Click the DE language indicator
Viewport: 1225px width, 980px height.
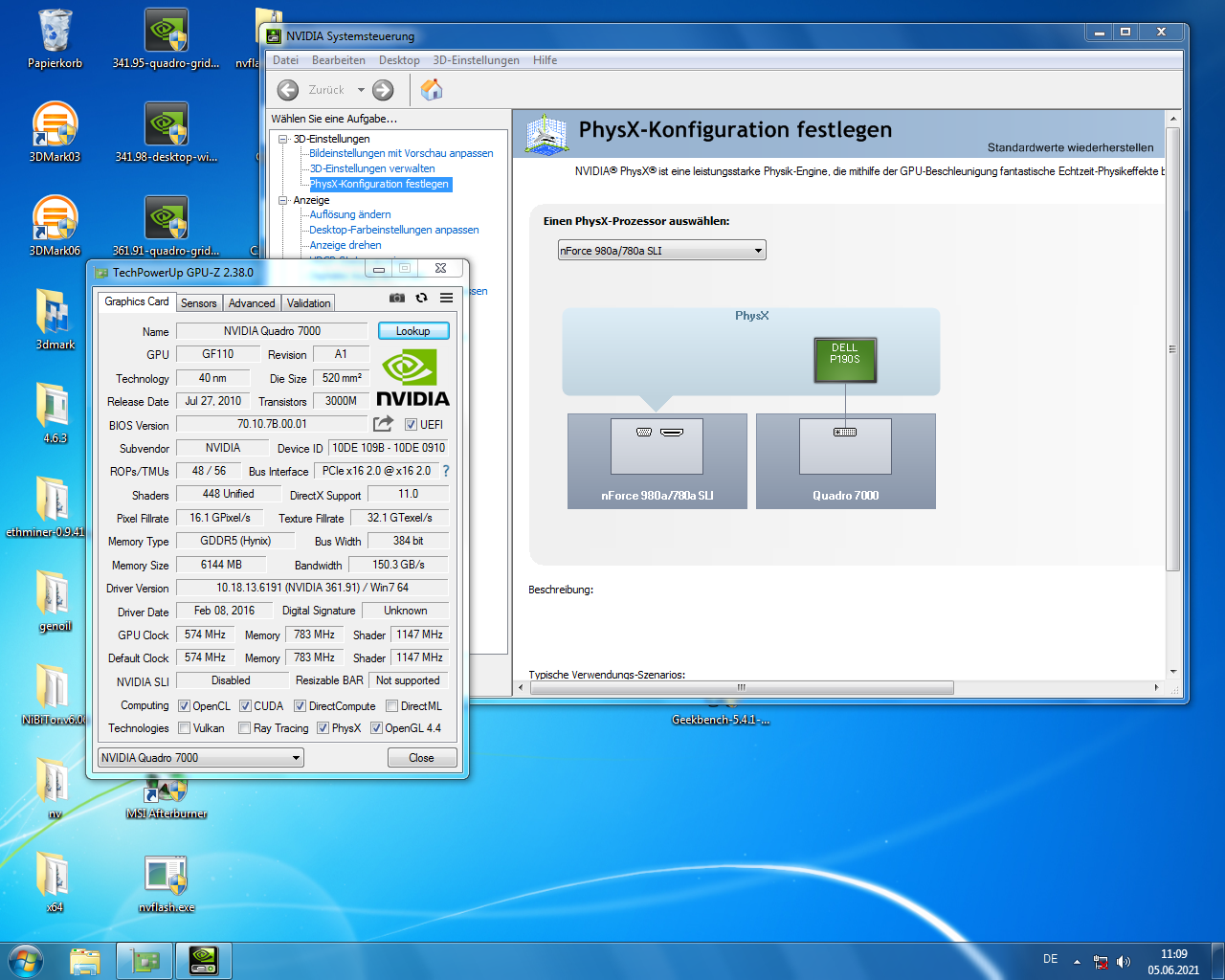1050,959
